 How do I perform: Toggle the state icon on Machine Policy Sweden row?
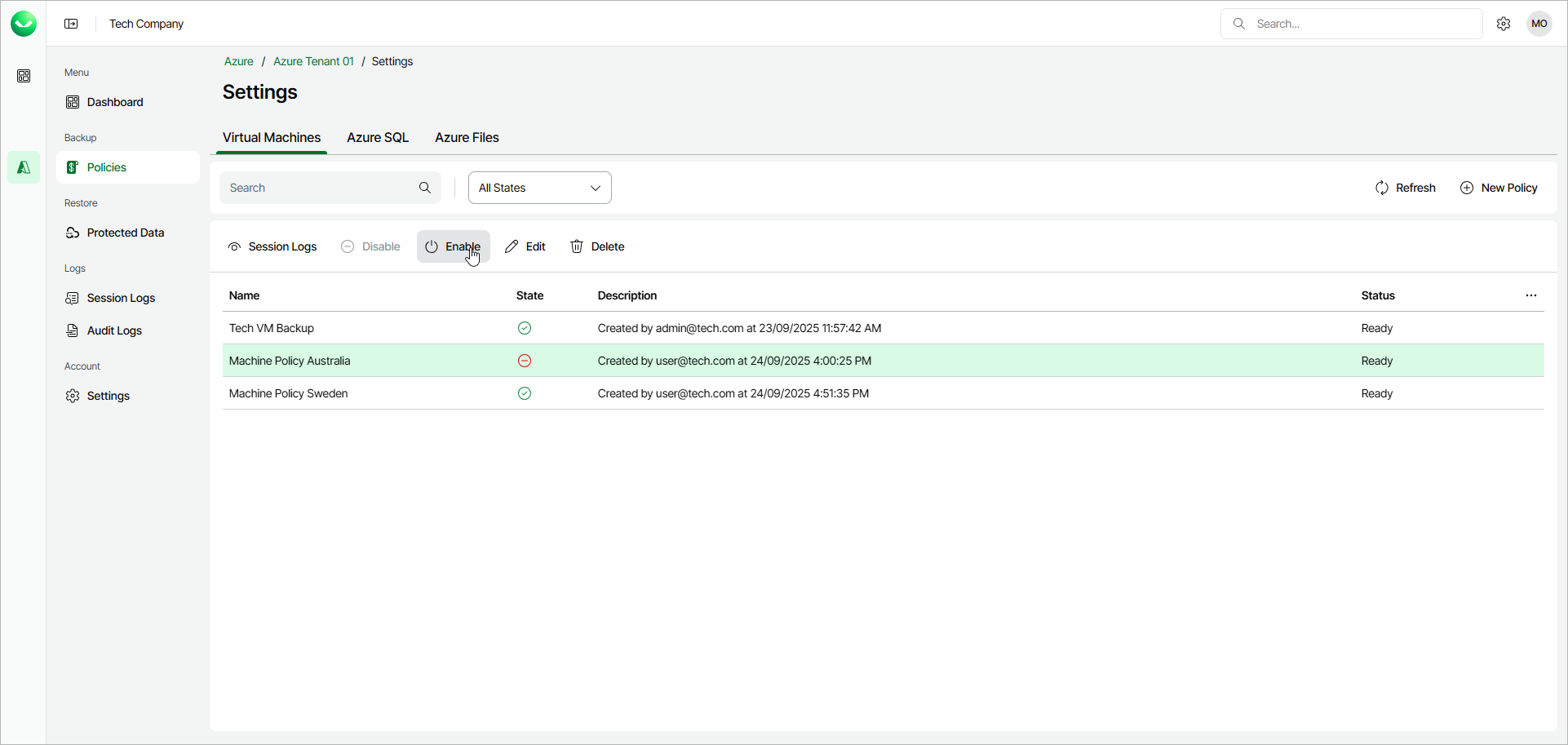click(x=525, y=393)
